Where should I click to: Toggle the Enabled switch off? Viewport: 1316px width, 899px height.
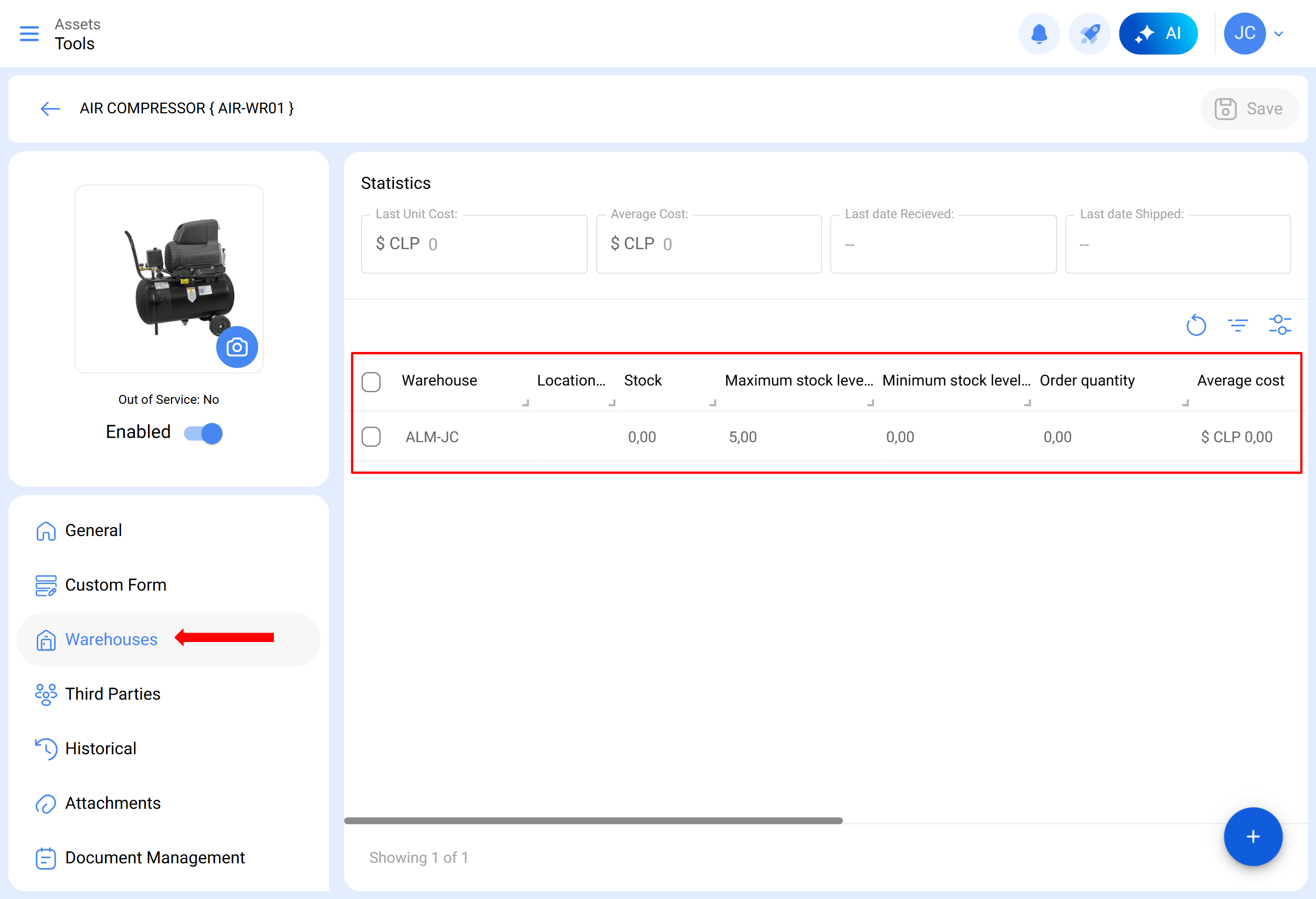tap(204, 433)
